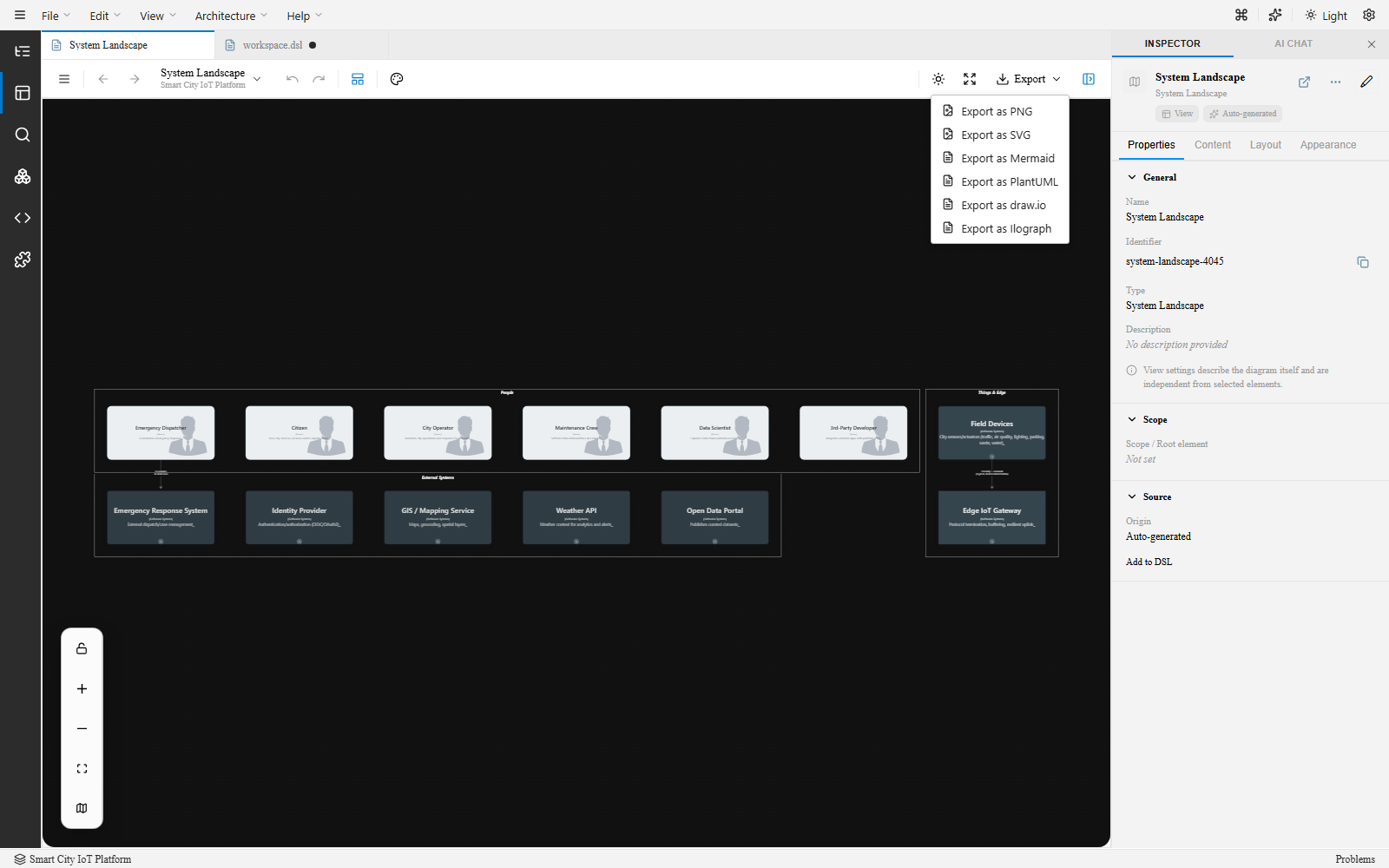Open the hamburger main menu
Screen dimensions: 1389x868
(x=20, y=15)
